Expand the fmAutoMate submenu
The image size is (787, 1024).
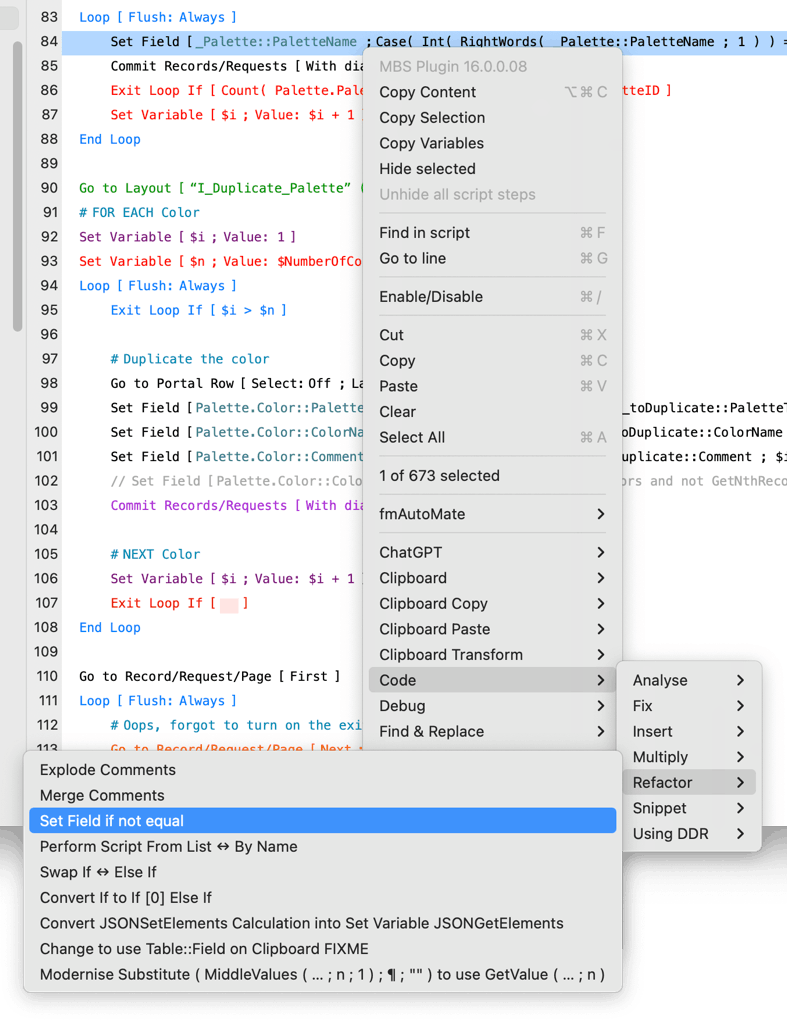pyautogui.click(x=492, y=514)
